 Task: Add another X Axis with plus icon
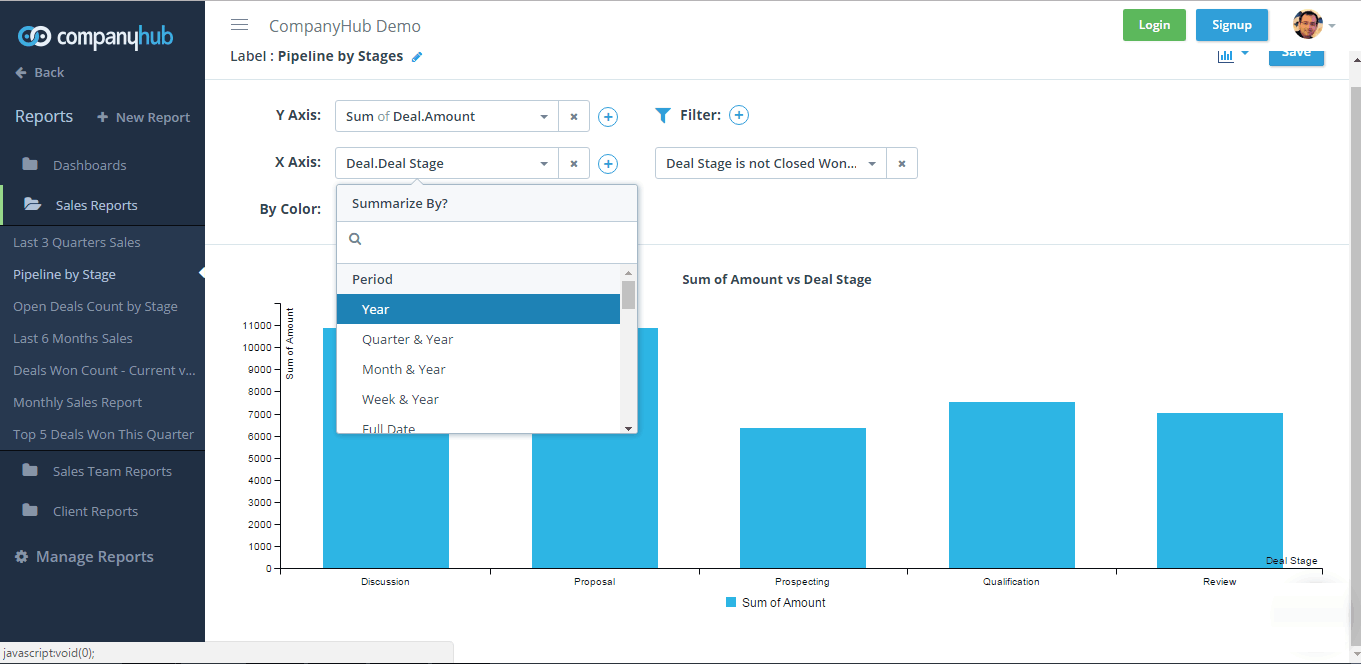[608, 164]
